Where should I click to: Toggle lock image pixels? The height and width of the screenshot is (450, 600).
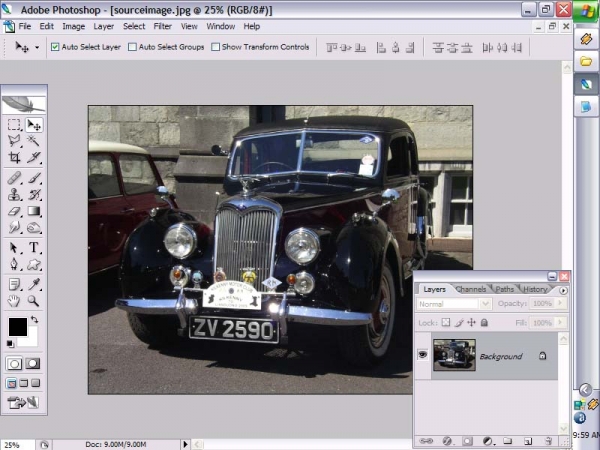click(x=459, y=323)
